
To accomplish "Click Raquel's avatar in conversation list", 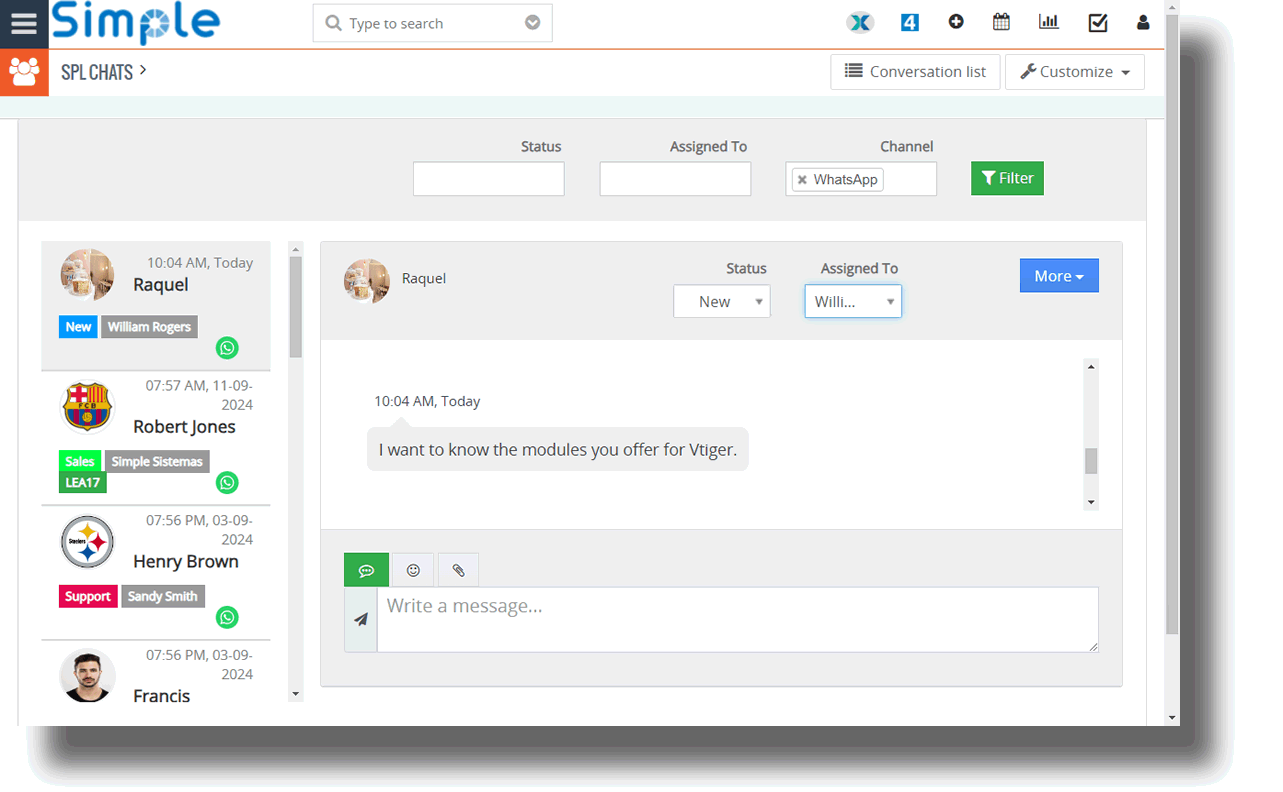I will (x=87, y=275).
